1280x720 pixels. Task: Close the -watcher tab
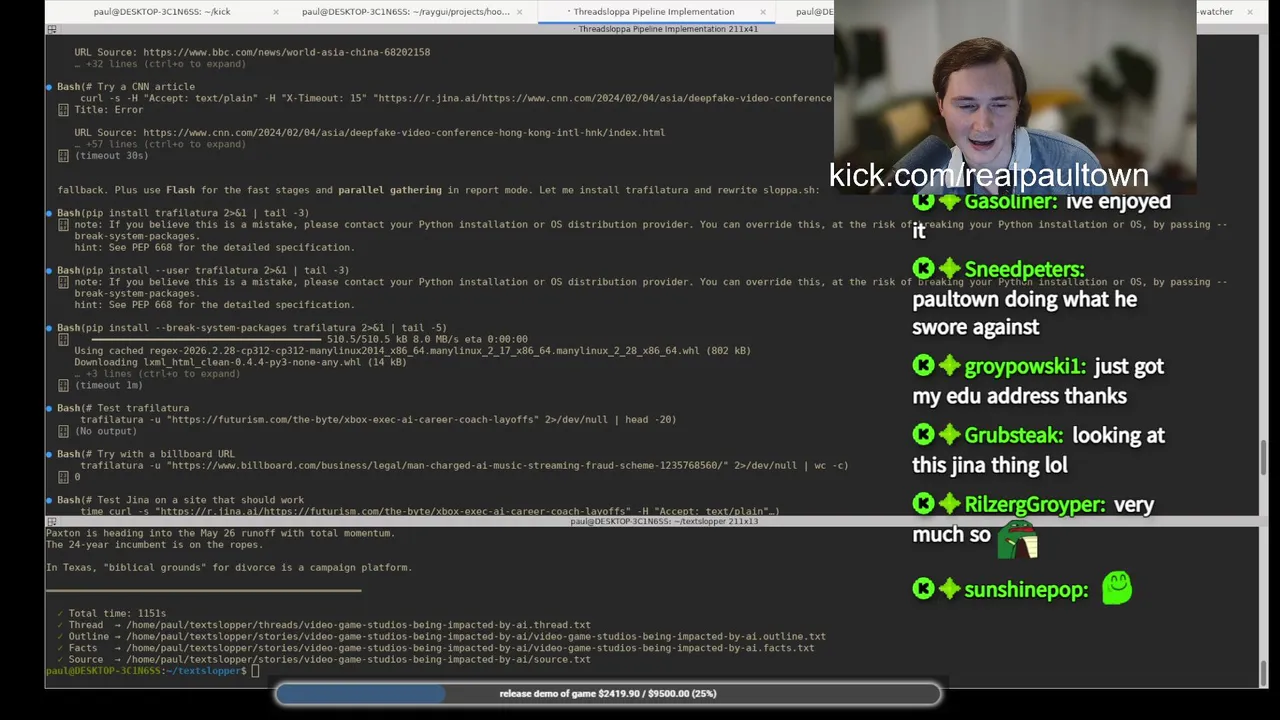(x=1250, y=12)
